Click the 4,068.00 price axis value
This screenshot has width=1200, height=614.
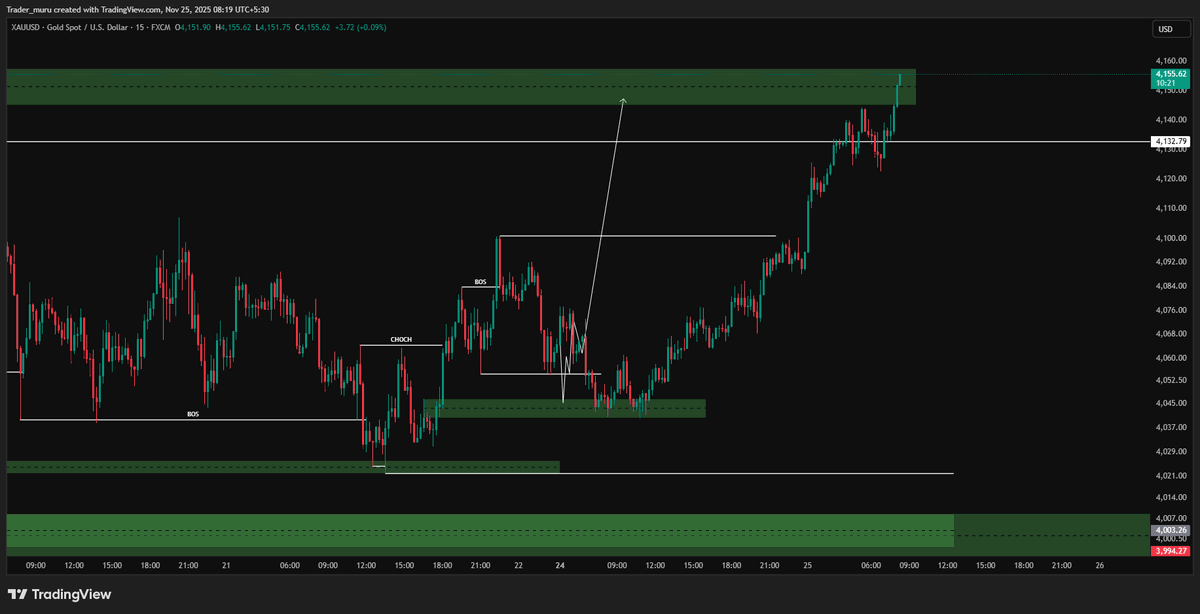[x=1170, y=334]
